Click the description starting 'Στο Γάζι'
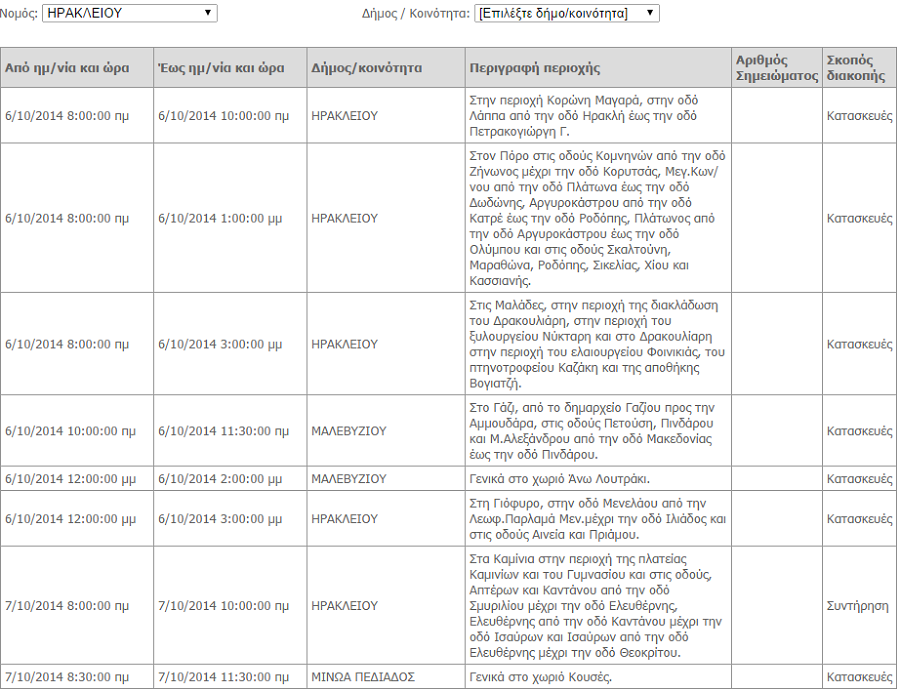Image resolution: width=900 pixels, height=692 pixels. coord(597,431)
